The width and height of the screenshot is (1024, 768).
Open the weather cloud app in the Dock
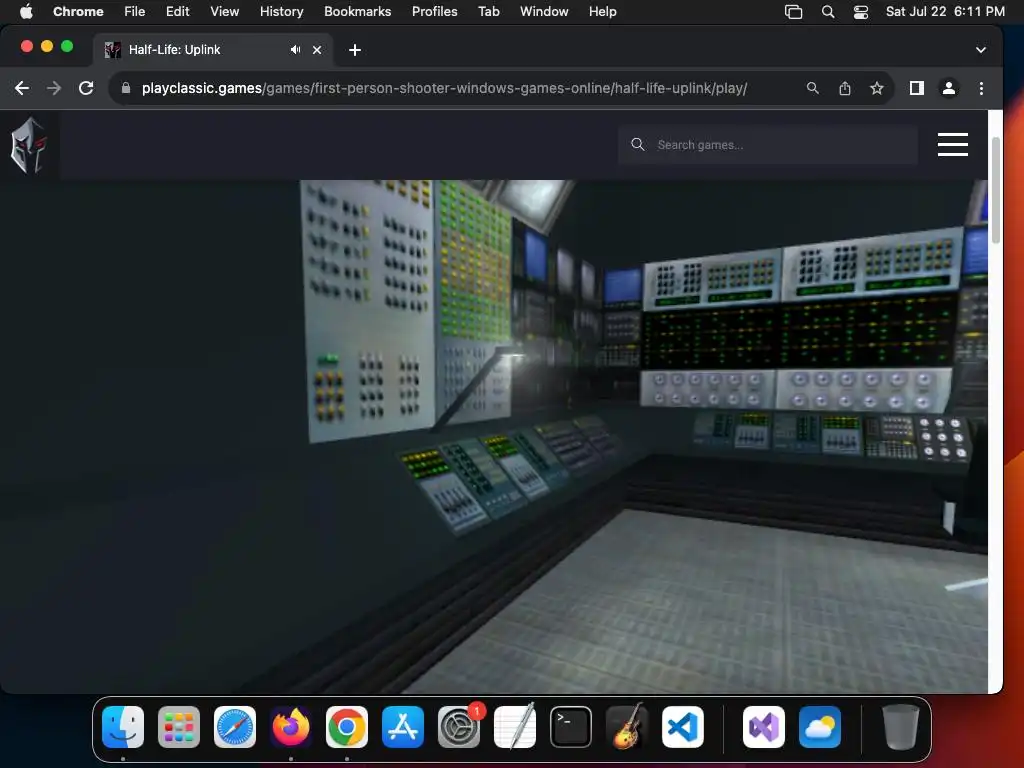click(x=820, y=727)
